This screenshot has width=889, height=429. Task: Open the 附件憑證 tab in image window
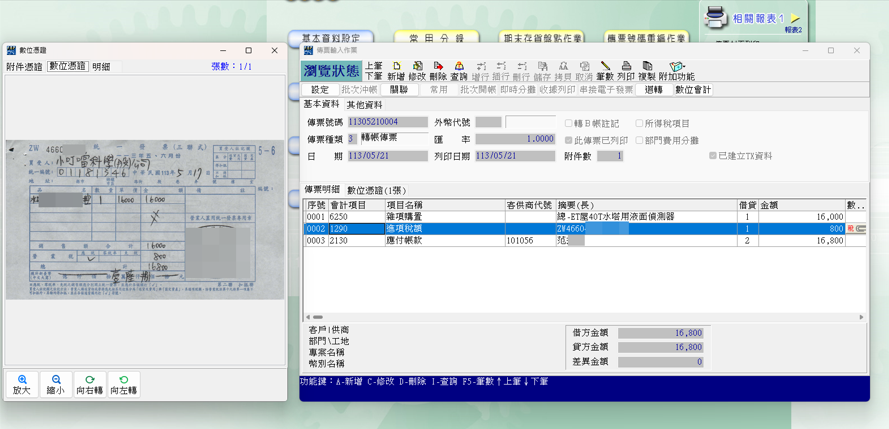(24, 66)
